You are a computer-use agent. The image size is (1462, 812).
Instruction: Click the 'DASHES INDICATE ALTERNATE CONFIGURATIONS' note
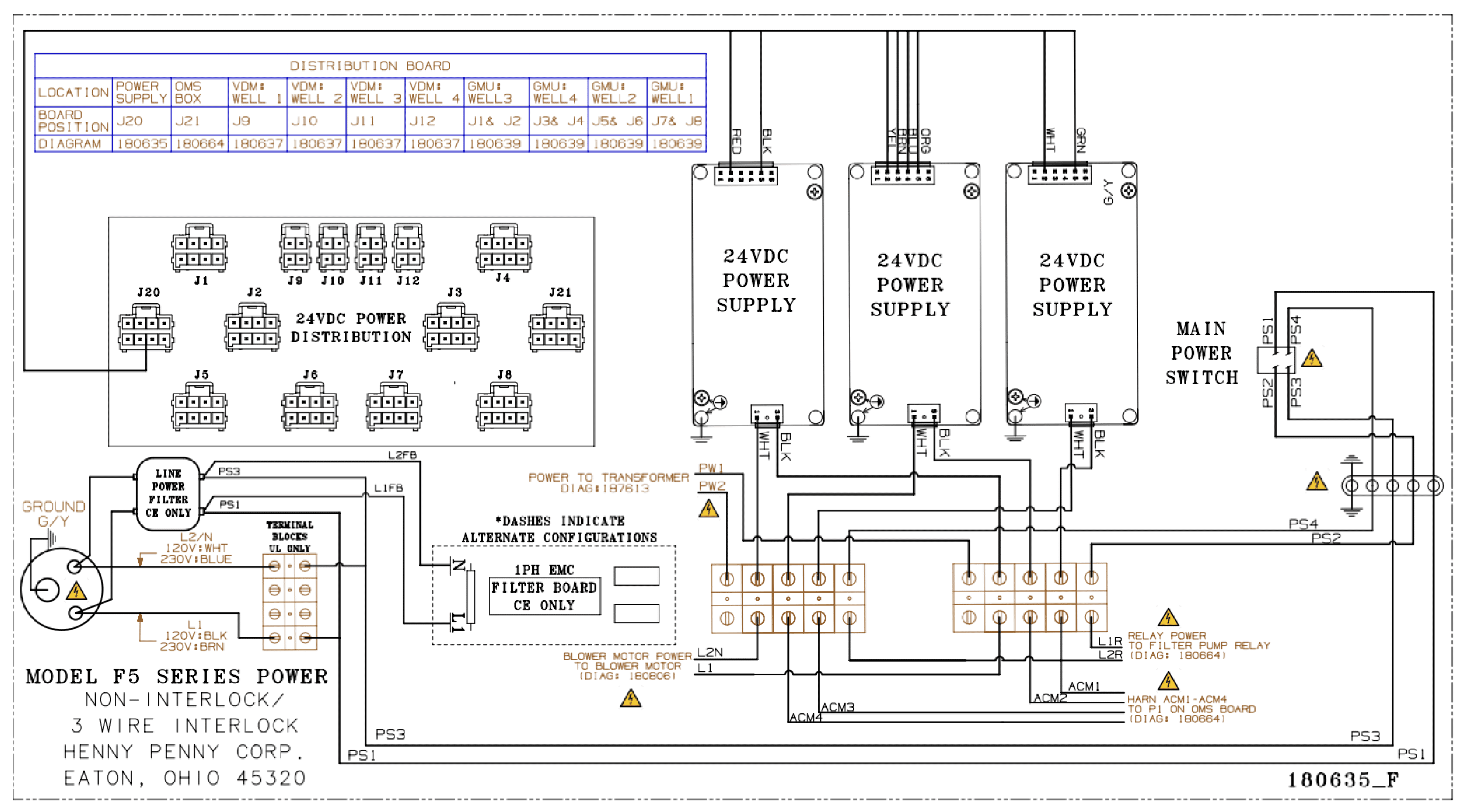[559, 529]
